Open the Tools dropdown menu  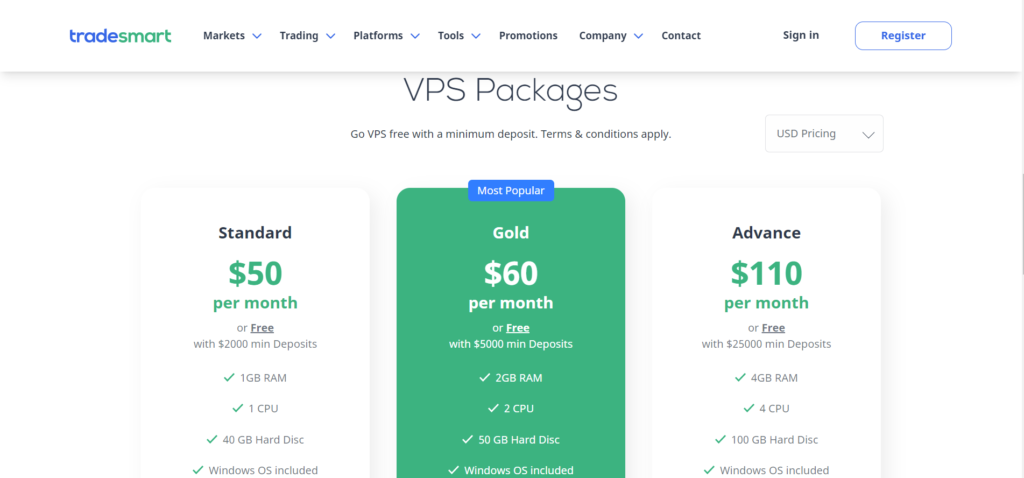pyautogui.click(x=458, y=36)
